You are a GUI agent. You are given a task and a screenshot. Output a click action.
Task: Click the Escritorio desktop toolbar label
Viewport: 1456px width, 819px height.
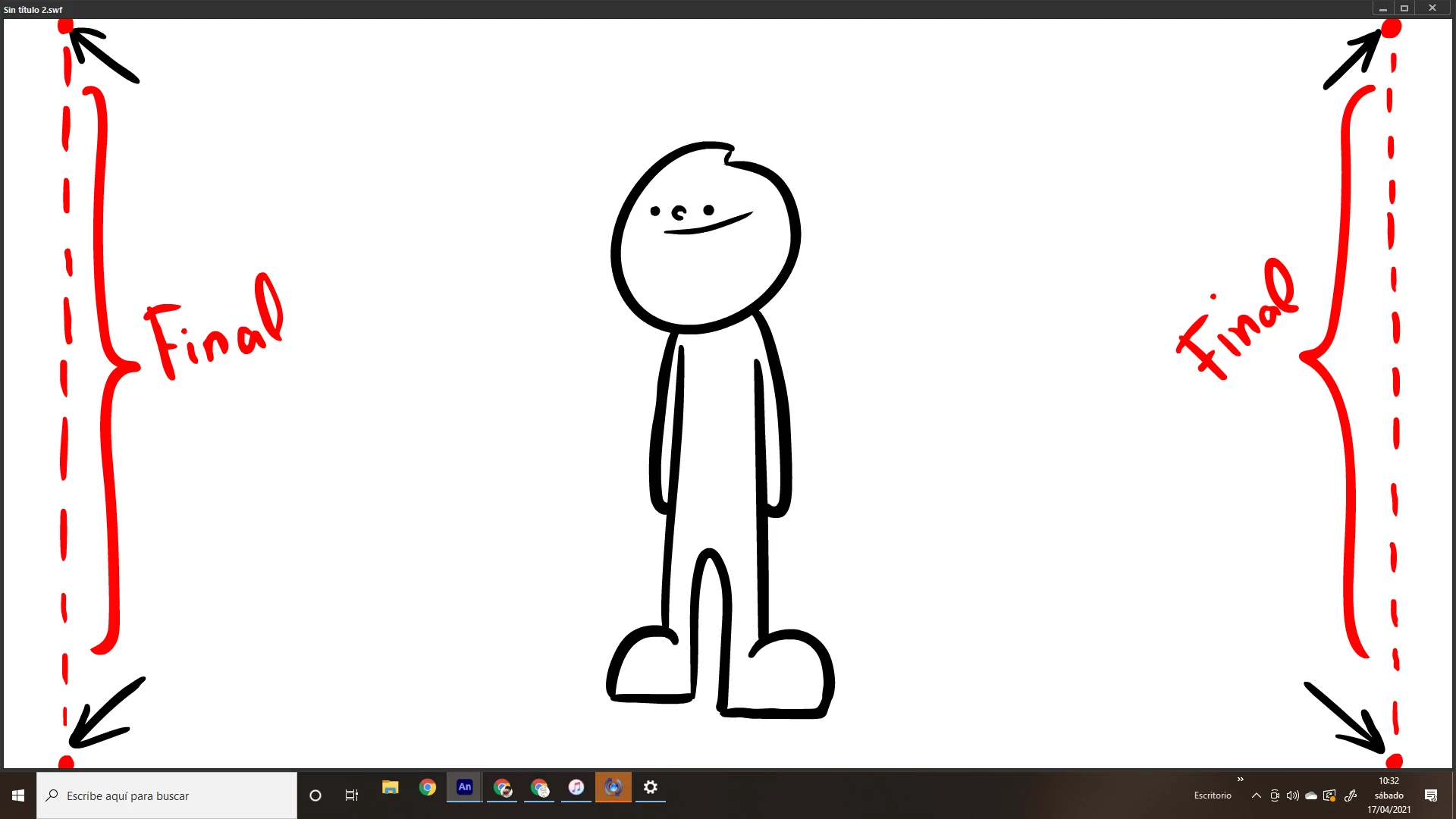(1213, 795)
